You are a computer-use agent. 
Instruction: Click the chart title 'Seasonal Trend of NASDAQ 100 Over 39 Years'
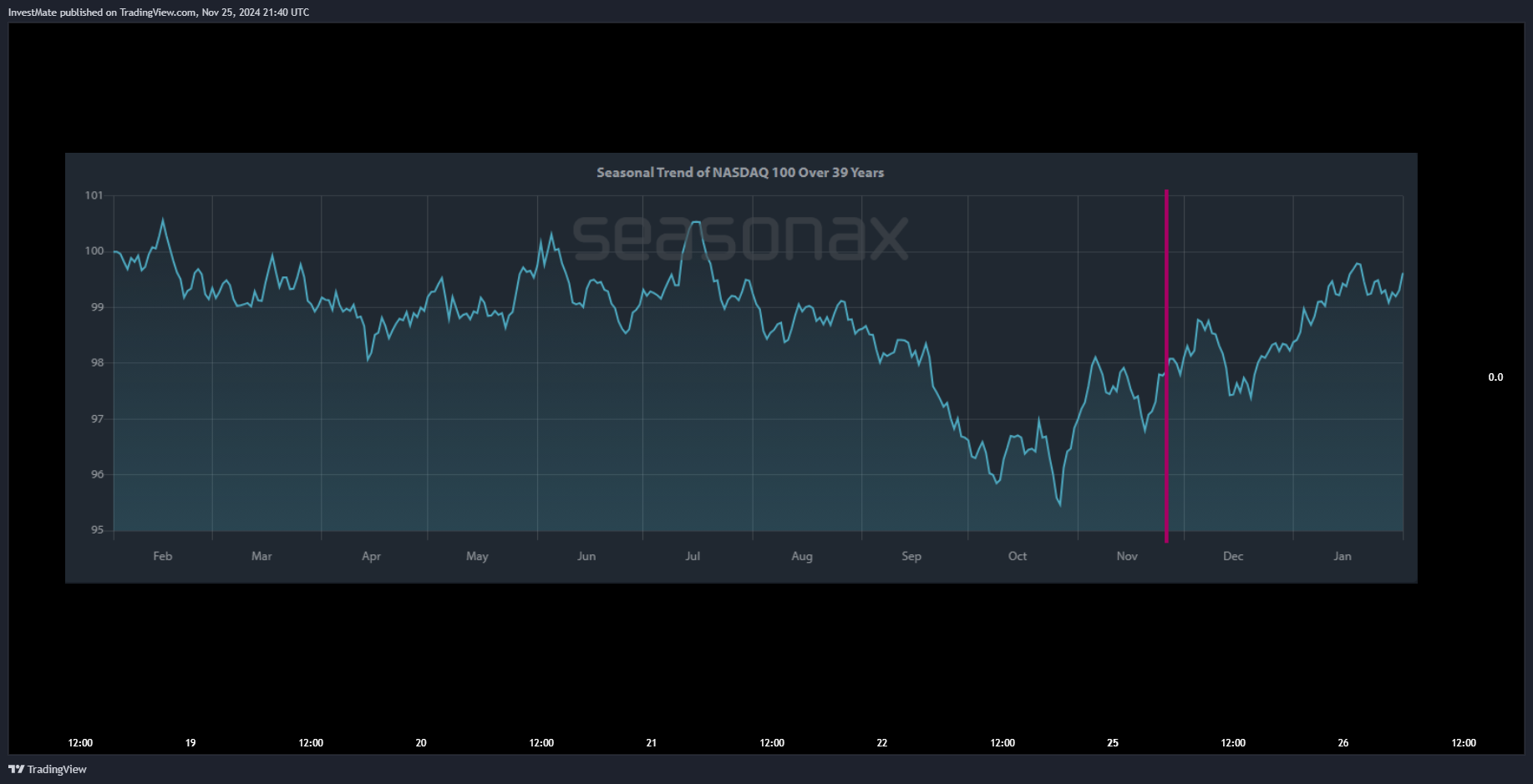[740, 173]
